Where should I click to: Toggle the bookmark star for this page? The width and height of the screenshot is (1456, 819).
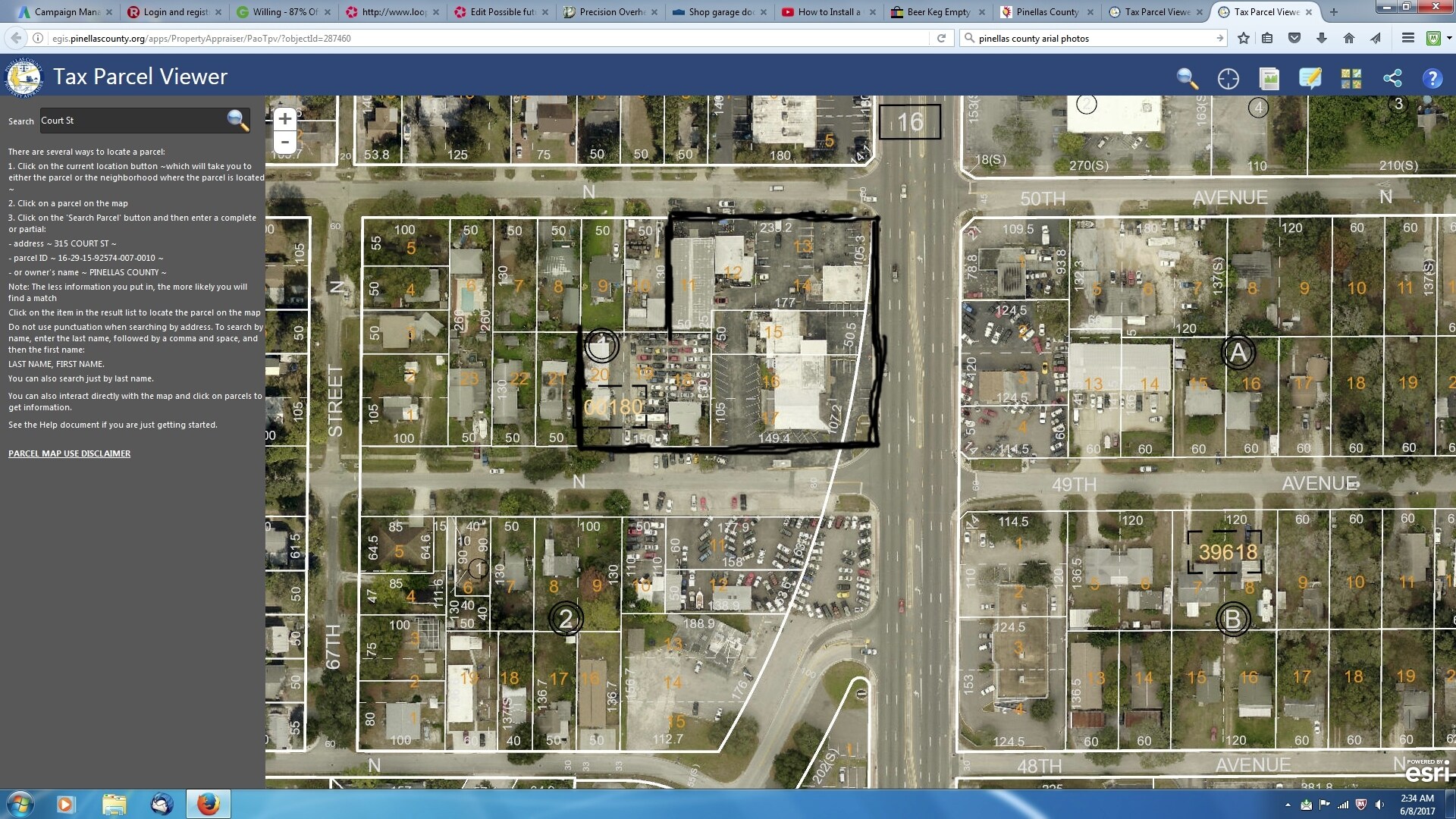(x=1243, y=38)
